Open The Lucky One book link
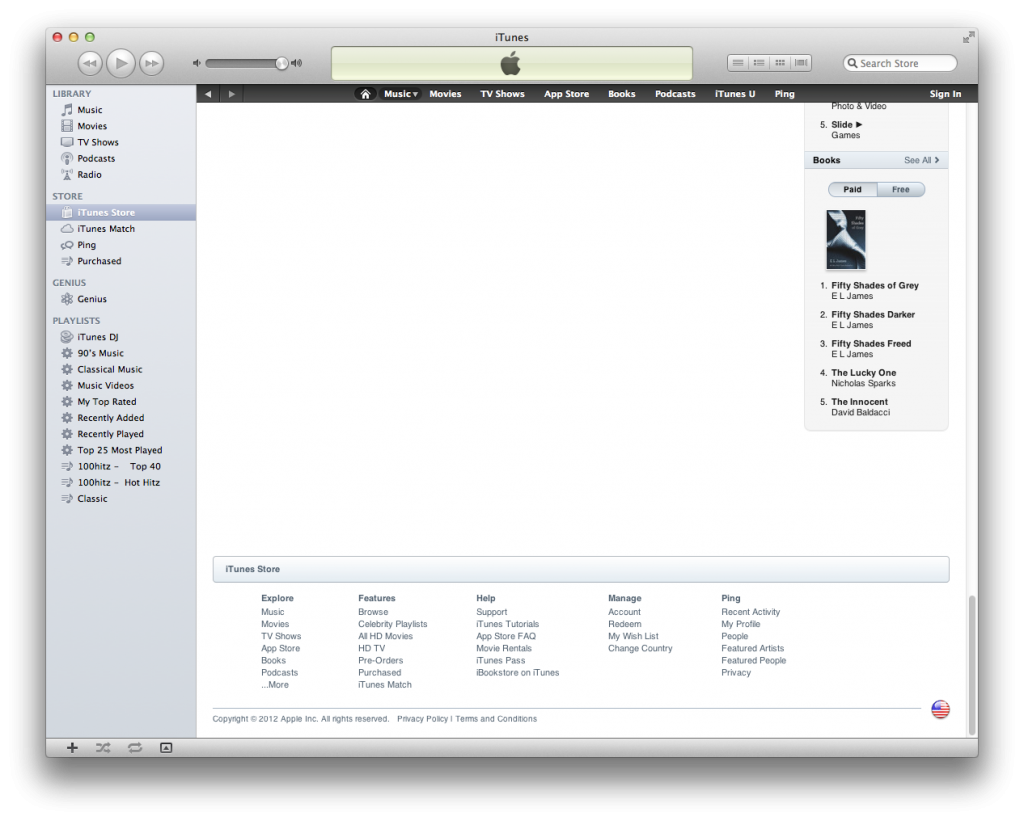Viewport: 1024px width, 821px height. [863, 373]
